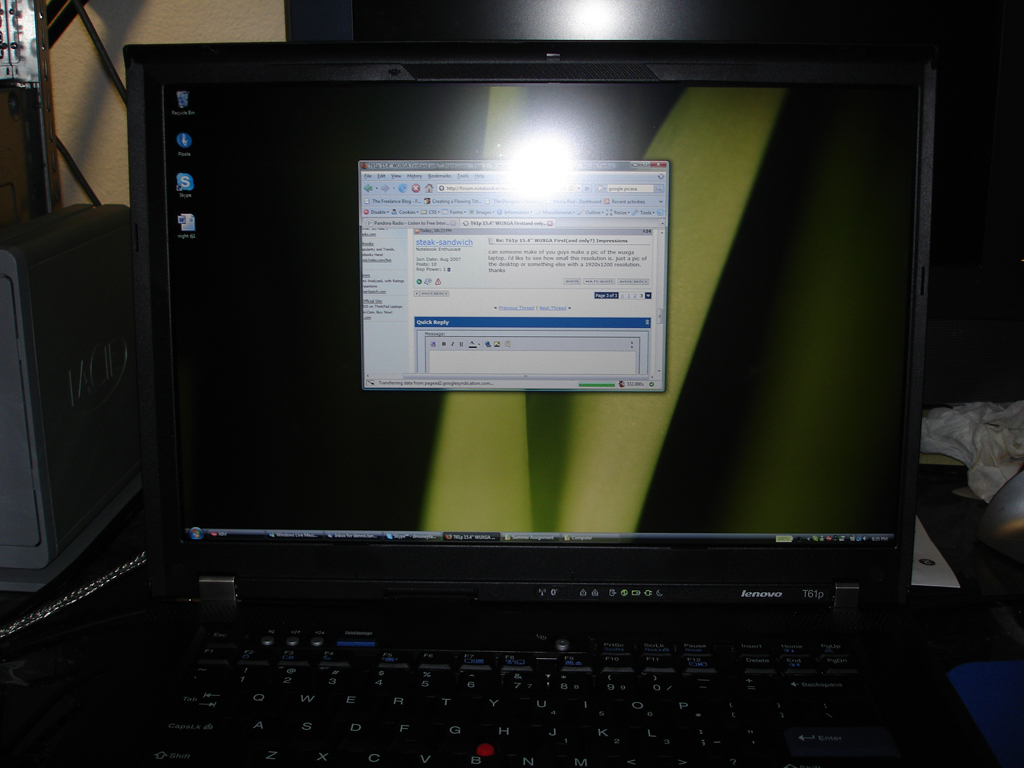1024x768 pixels.
Task: Toggle bold in Quick Reply editor
Action: [444, 344]
